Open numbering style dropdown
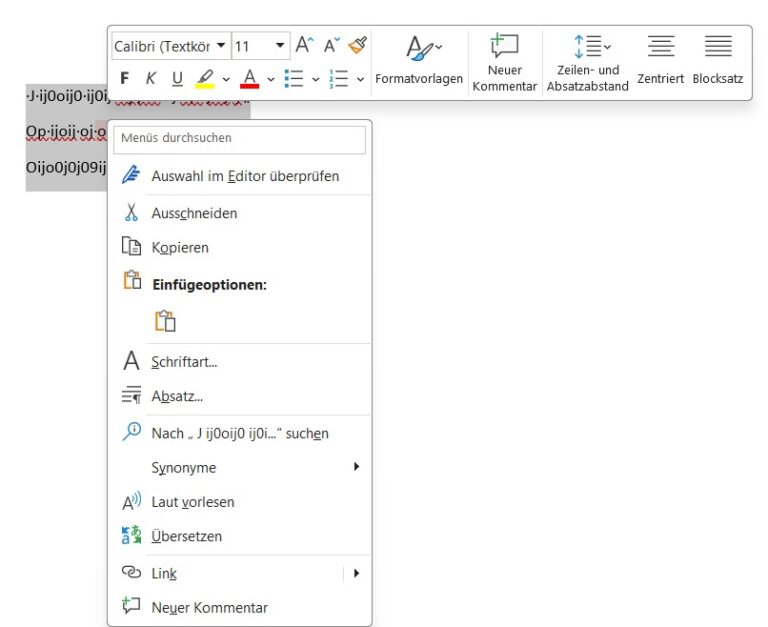 (360, 79)
